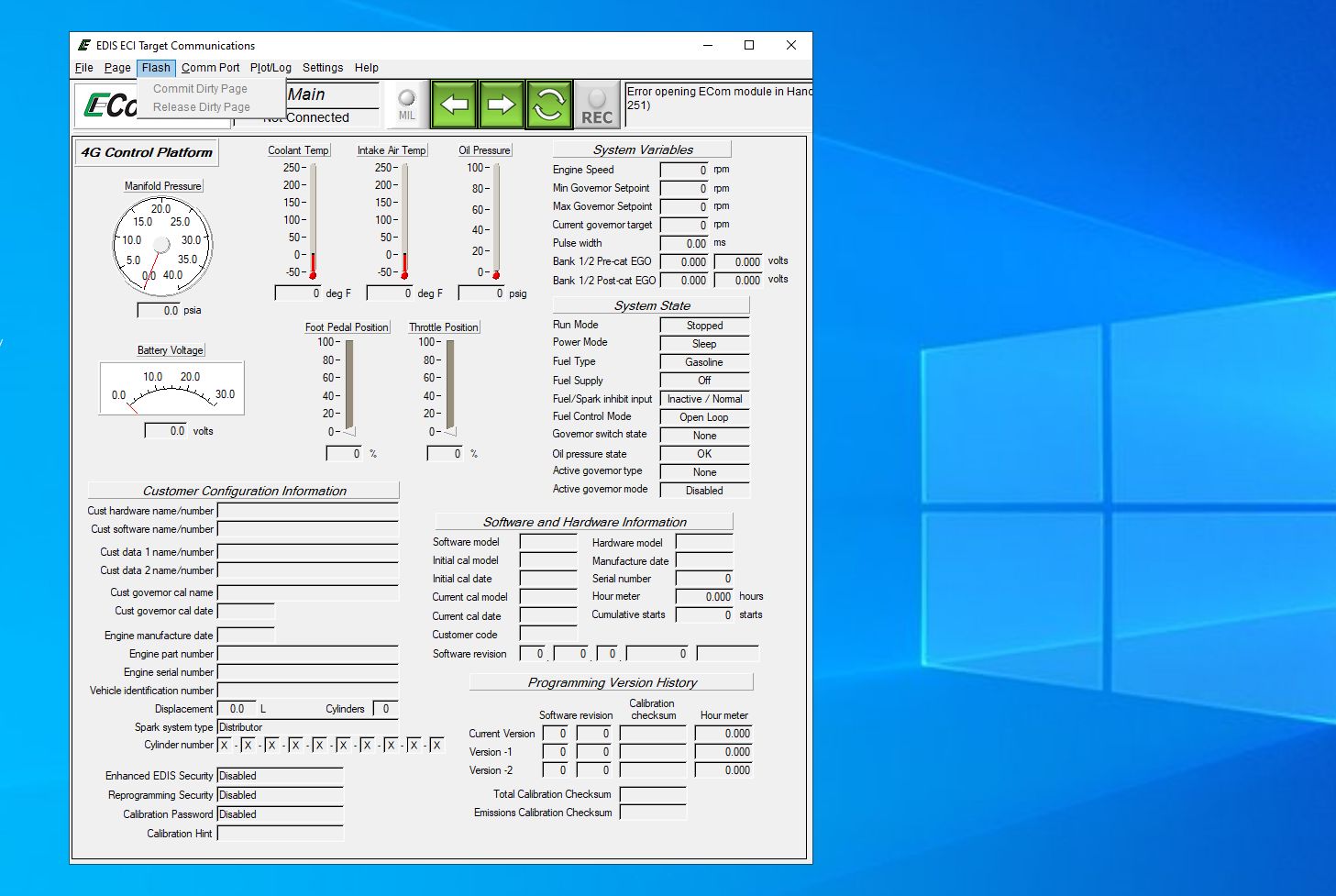Screen dimensions: 1336x896
Task: Open the File menu
Action: tap(83, 68)
